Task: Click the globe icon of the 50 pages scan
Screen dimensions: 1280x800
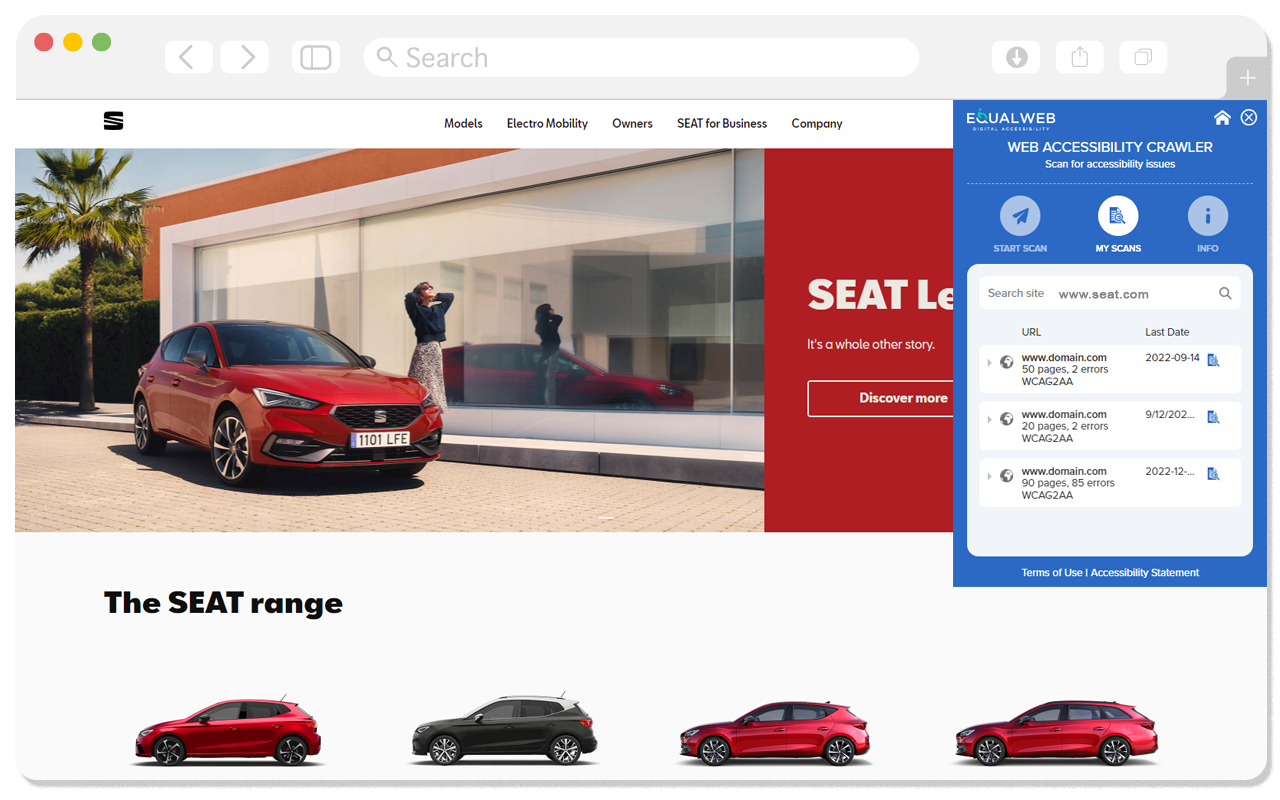Action: [x=1007, y=362]
